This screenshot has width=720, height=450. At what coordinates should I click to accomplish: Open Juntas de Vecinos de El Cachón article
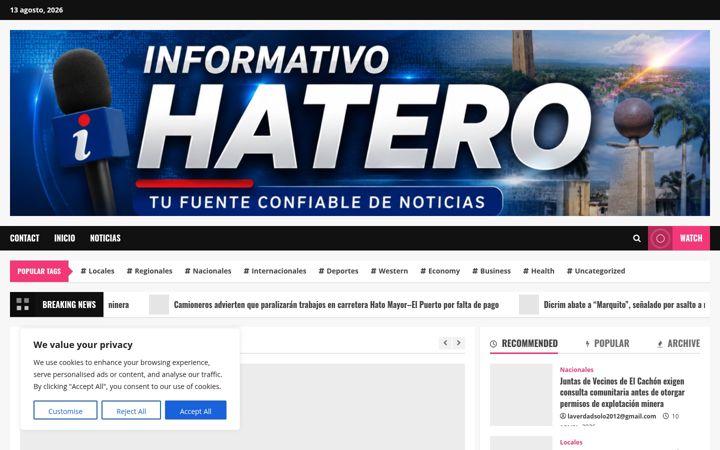point(622,392)
